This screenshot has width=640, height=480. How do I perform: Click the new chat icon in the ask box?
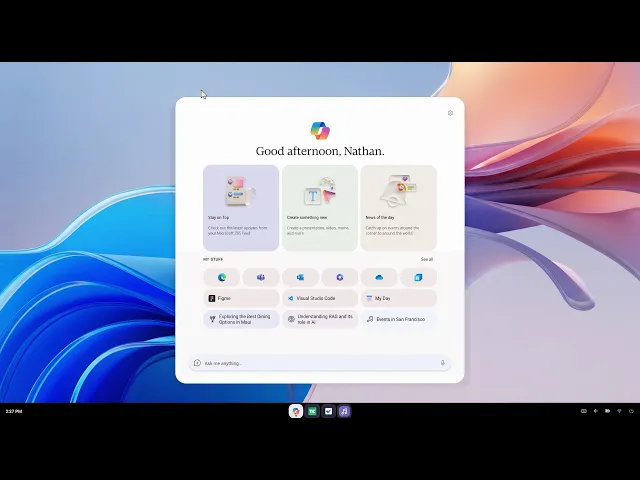tap(197, 363)
